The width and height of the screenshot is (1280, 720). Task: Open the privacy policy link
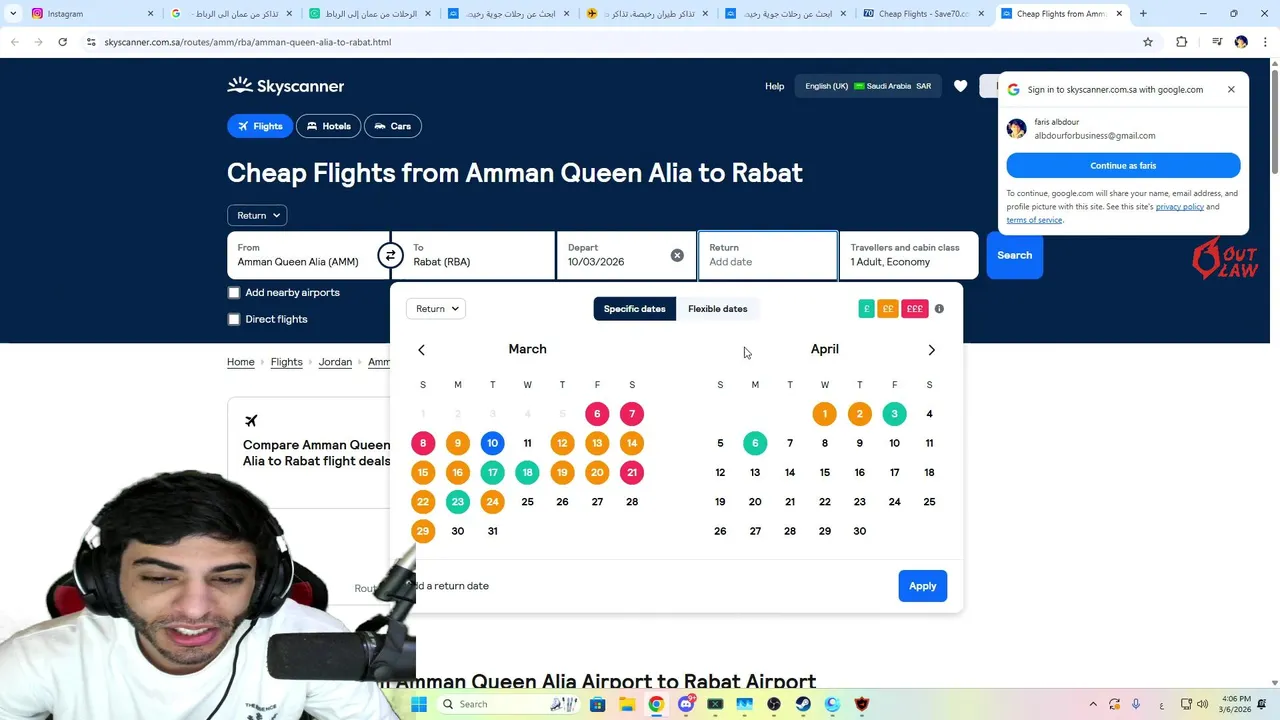coord(1180,207)
